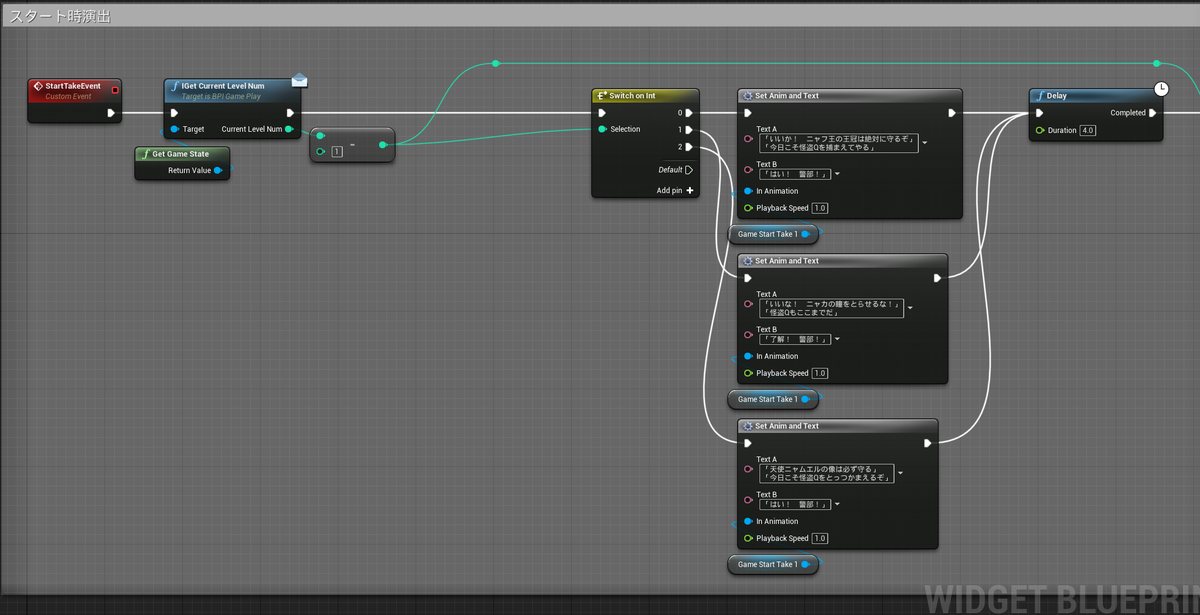1200x615 pixels.
Task: Click Playback Speed 1.0 field on the bottom Set Anim and Text node
Action: [x=820, y=538]
